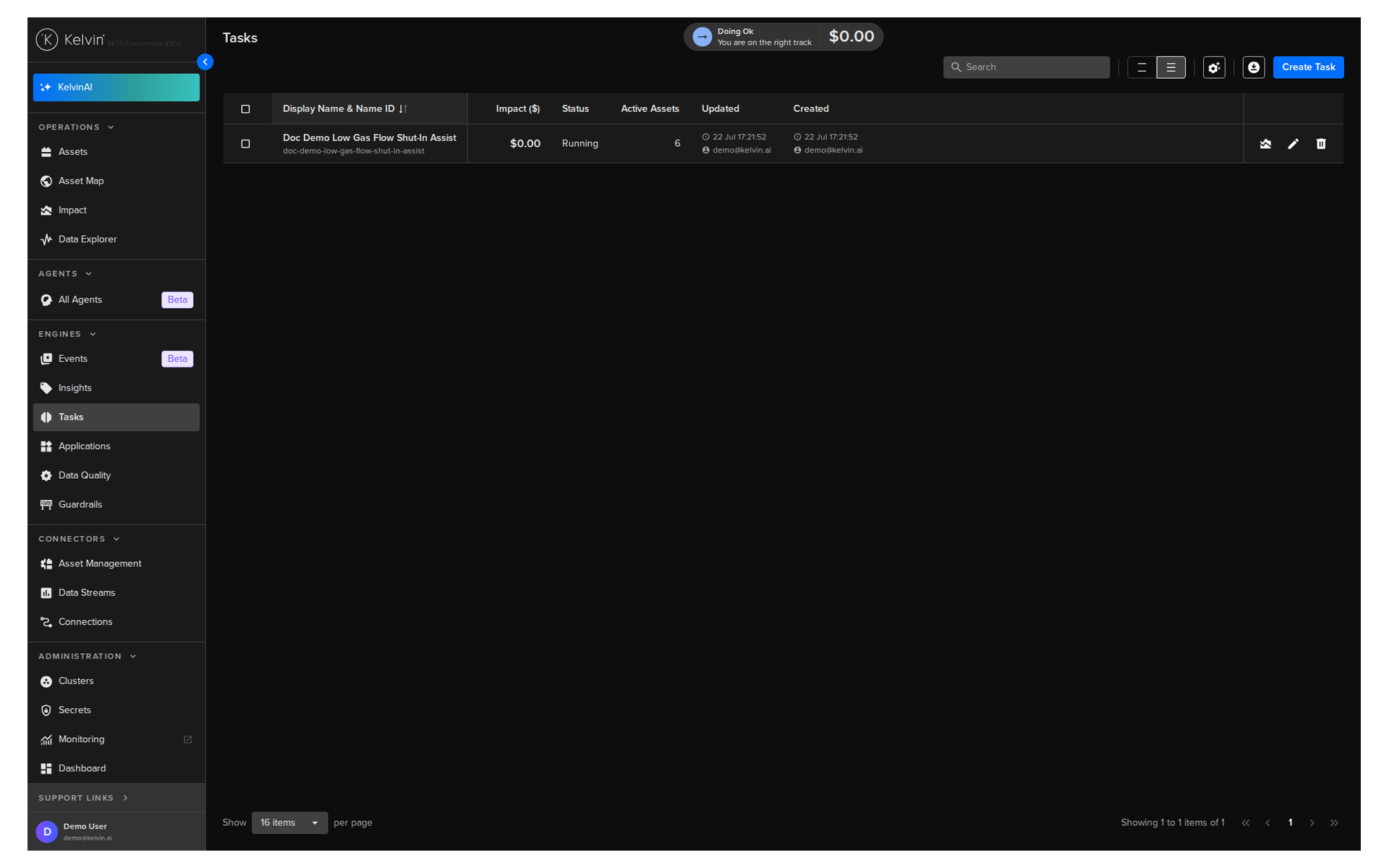This screenshot has height=868, width=1389.
Task: Click the Events icon in sidebar
Action: [46, 359]
